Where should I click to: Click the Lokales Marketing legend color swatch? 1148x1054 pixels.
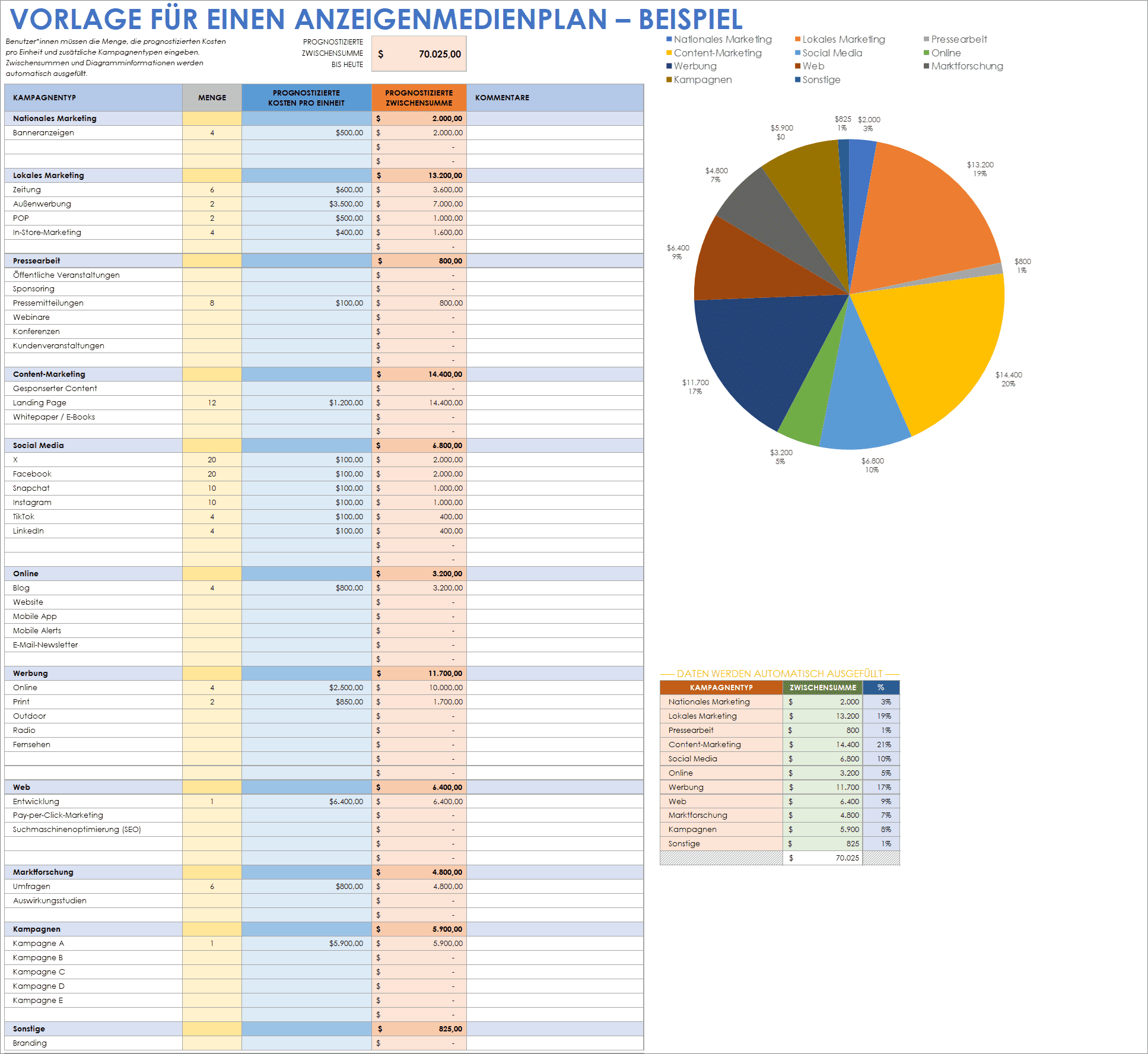pyautogui.click(x=798, y=39)
